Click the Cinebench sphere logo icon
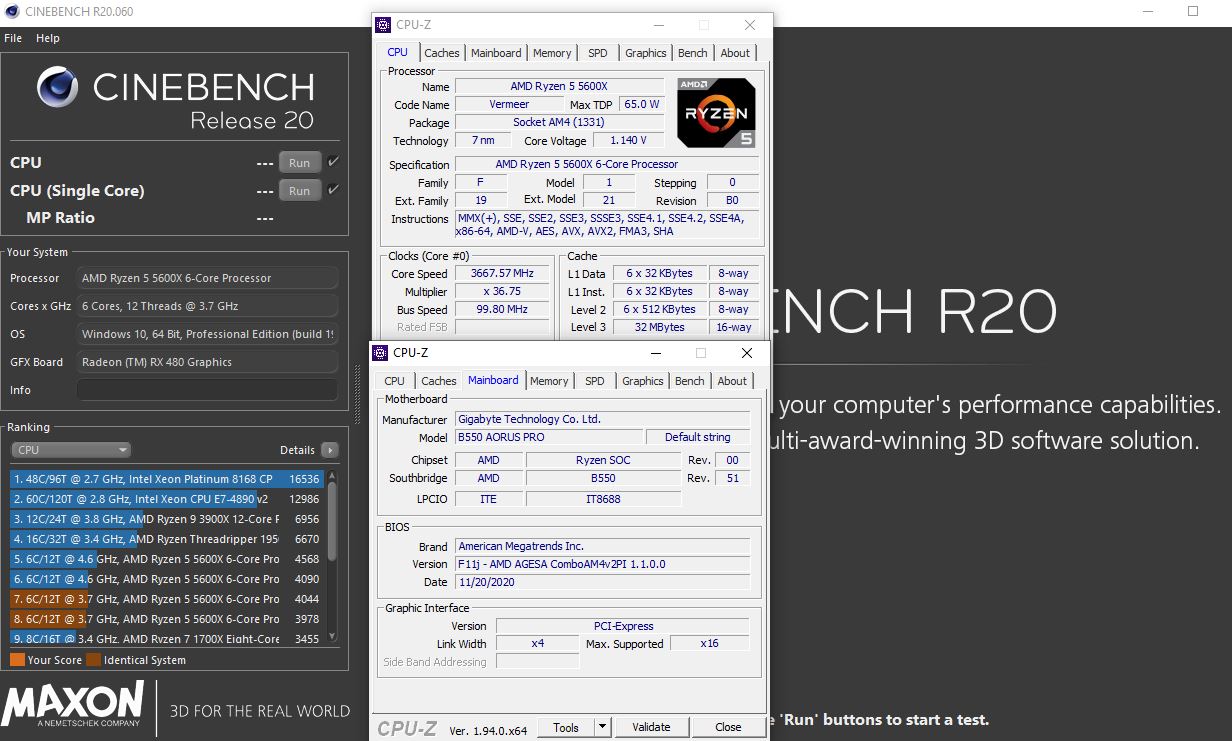 point(57,88)
